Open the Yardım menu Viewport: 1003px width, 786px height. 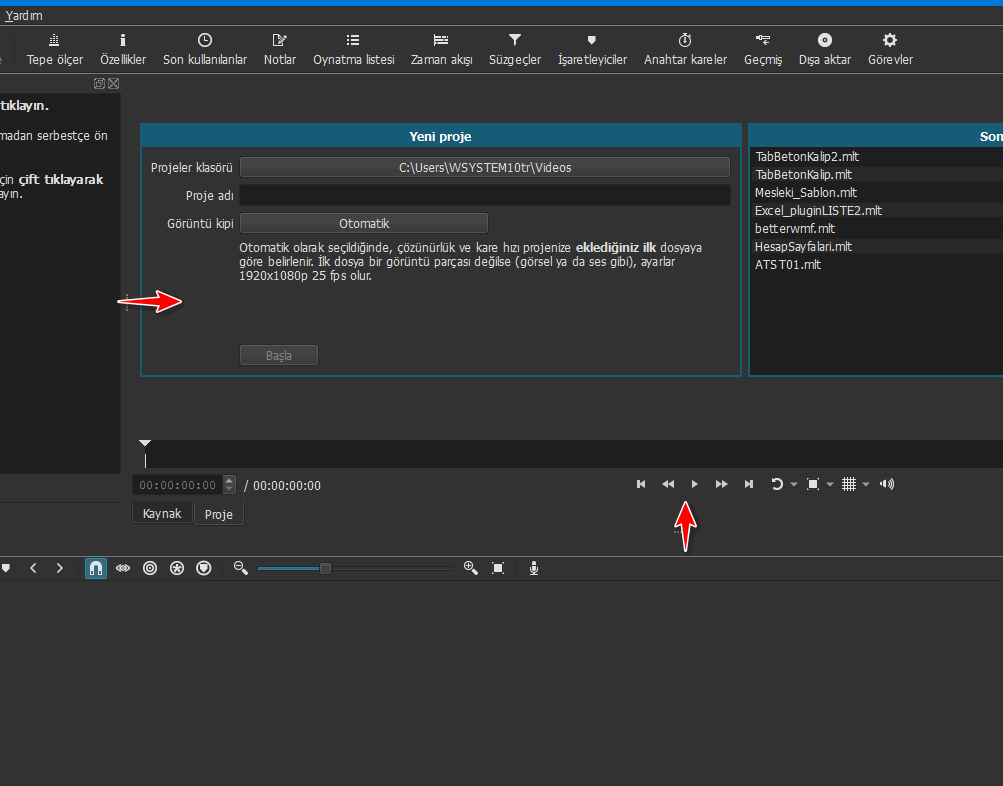(x=24, y=16)
